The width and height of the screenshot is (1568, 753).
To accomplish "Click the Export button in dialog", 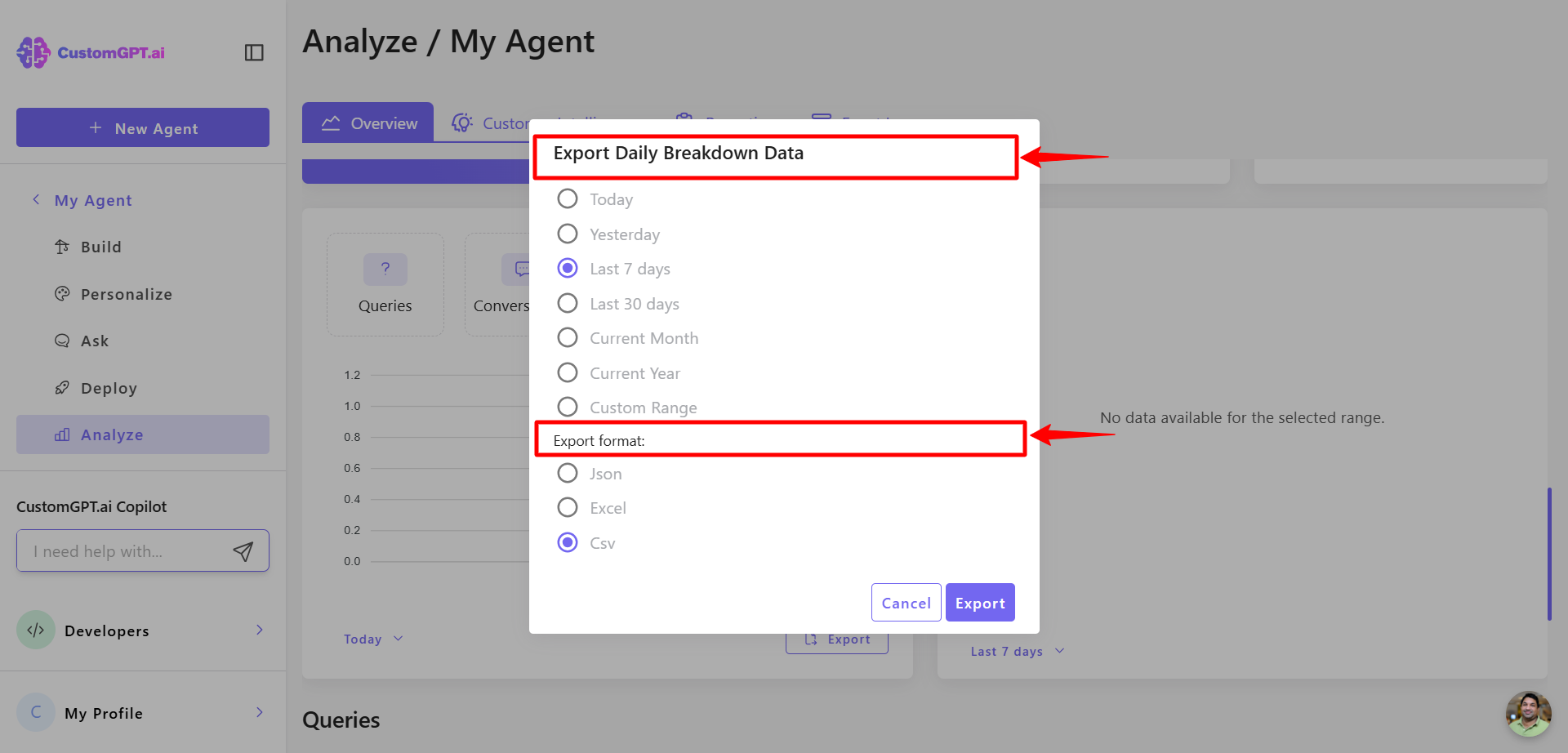I will coord(980,603).
